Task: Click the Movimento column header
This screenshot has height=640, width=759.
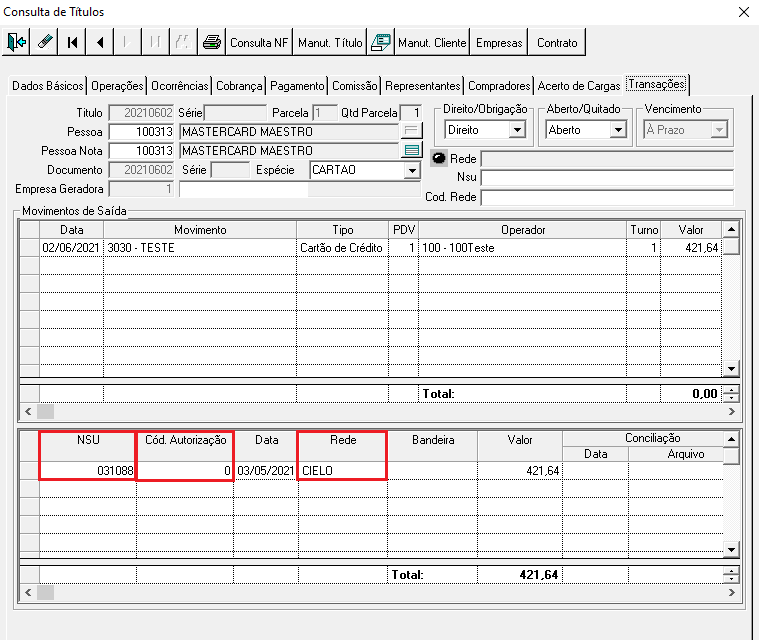Action: tap(200, 229)
